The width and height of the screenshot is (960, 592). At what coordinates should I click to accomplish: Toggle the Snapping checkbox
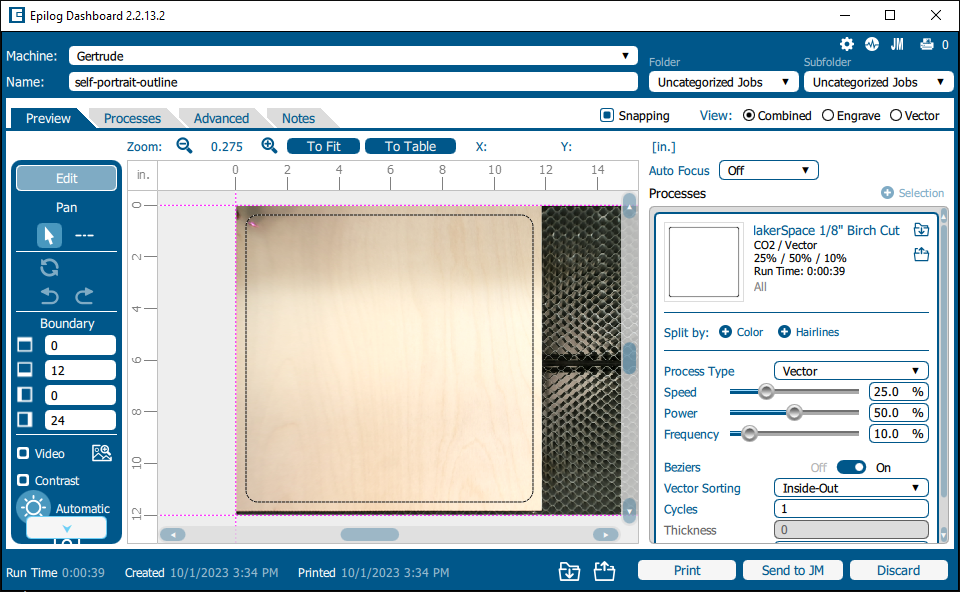pyautogui.click(x=606, y=116)
